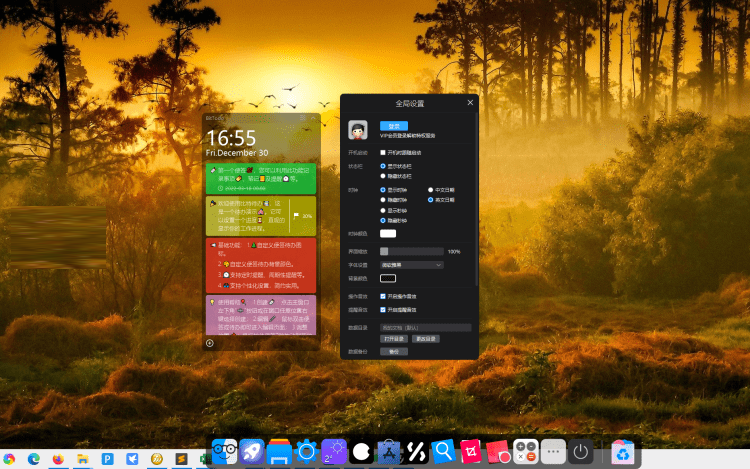
Task: Click the settings dialog vertical scrollbar
Action: click(x=476, y=201)
